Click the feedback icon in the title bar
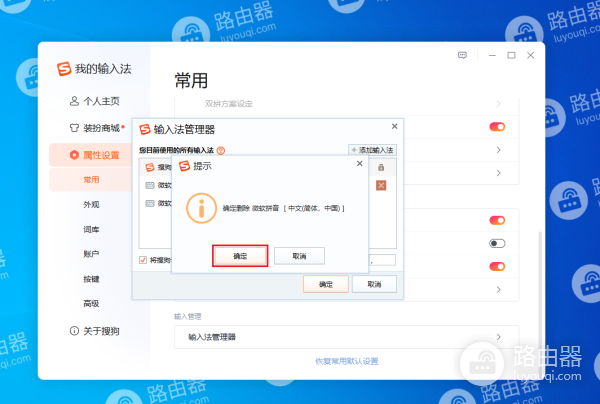The width and height of the screenshot is (600, 404). click(x=462, y=55)
